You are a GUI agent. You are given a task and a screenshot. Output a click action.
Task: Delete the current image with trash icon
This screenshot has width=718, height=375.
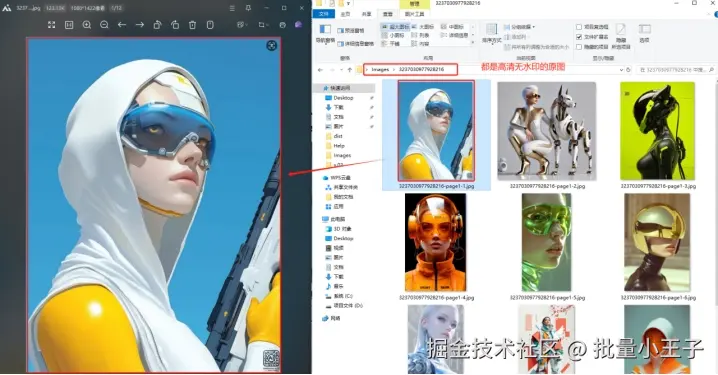pos(192,25)
